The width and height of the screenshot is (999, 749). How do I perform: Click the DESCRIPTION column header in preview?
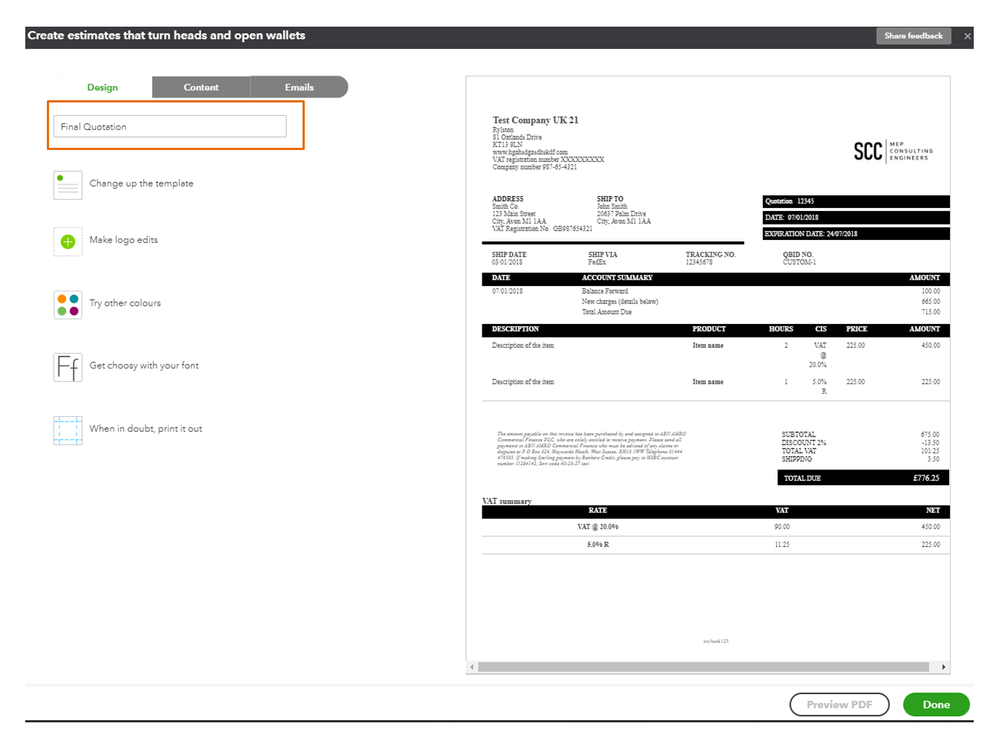pos(515,329)
